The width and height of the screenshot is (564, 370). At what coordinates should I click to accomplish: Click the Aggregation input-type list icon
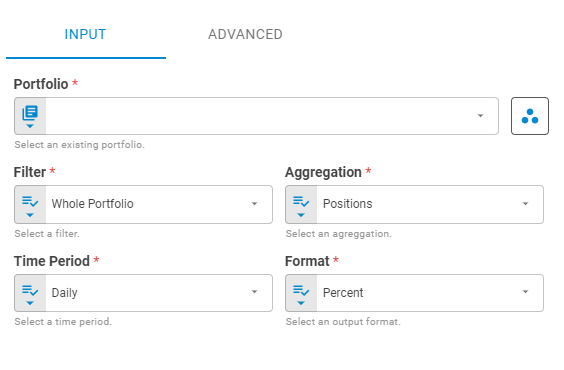301,205
